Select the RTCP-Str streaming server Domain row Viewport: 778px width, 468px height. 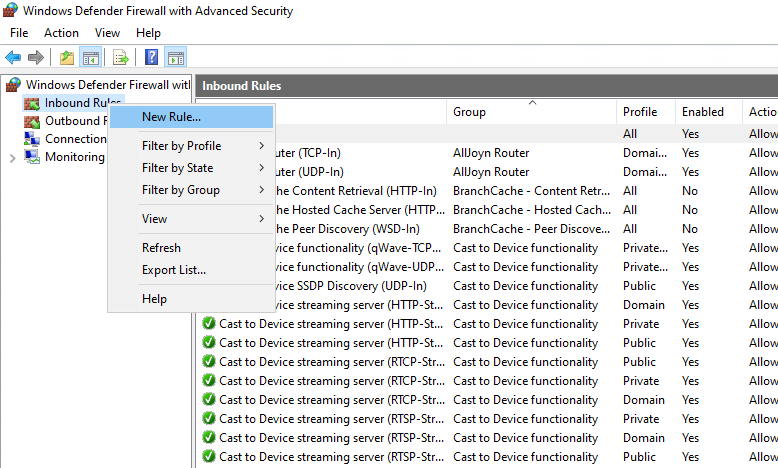[x=486, y=400]
